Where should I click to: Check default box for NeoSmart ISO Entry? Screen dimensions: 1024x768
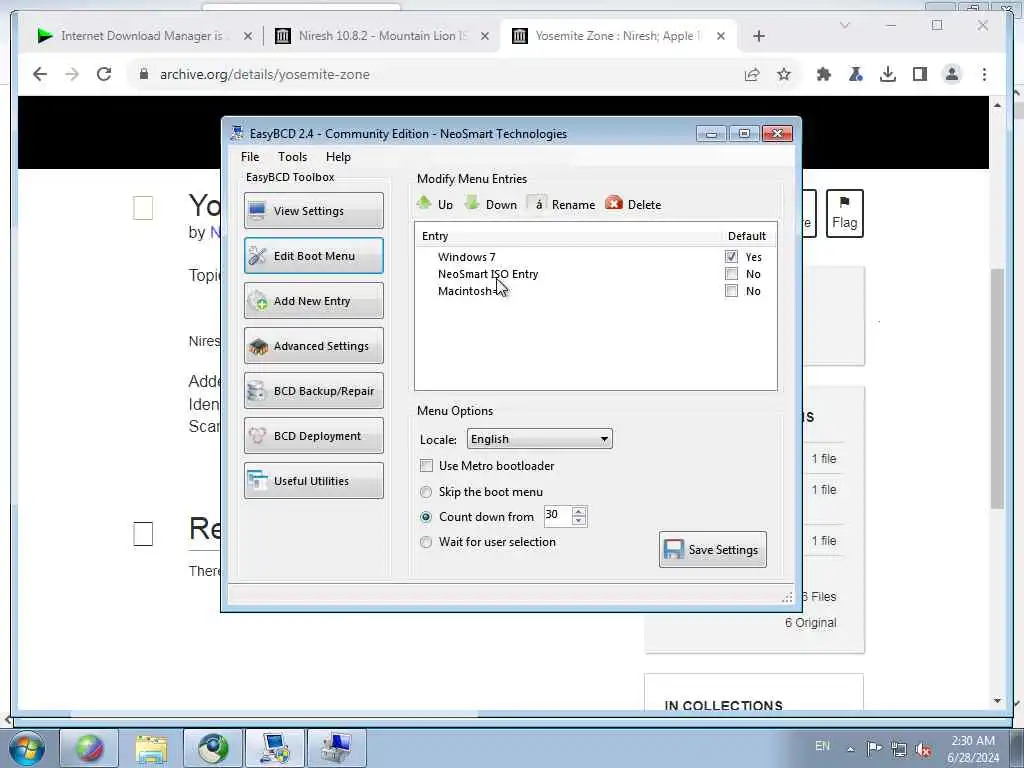[x=731, y=274]
